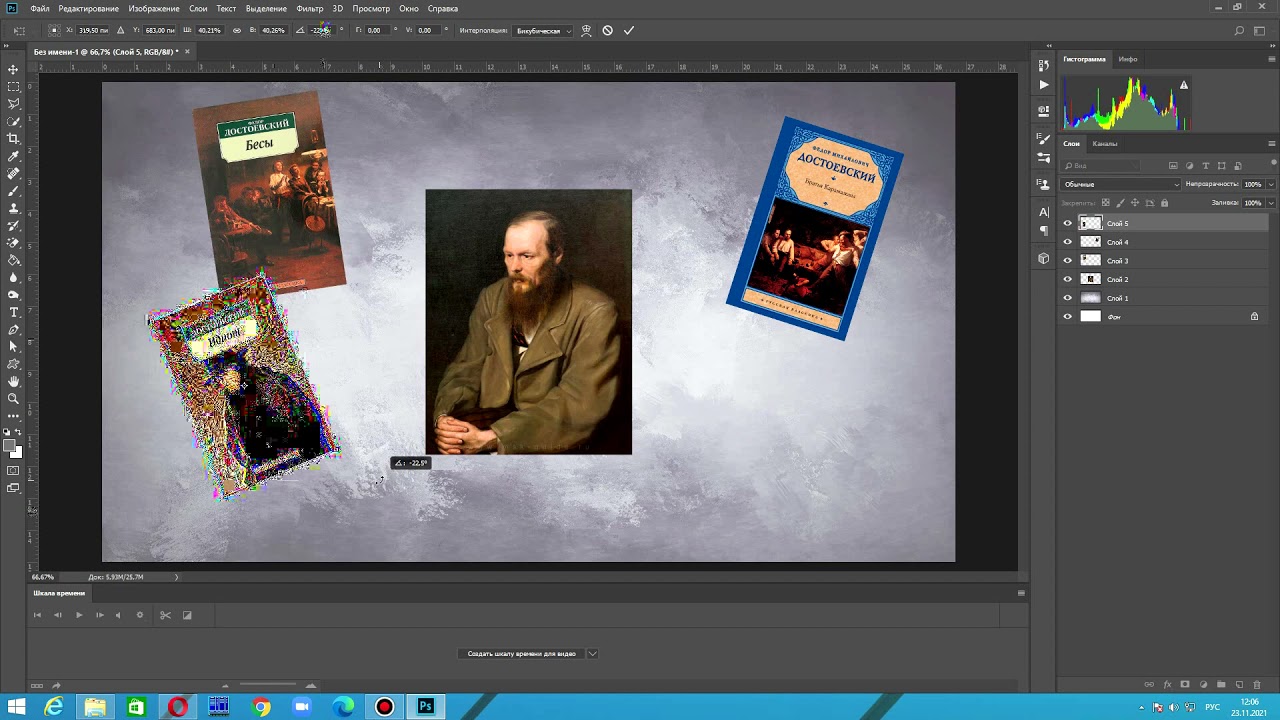Viewport: 1280px width, 720px height.
Task: Click the rotation angle input field
Action: pyautogui.click(x=322, y=30)
